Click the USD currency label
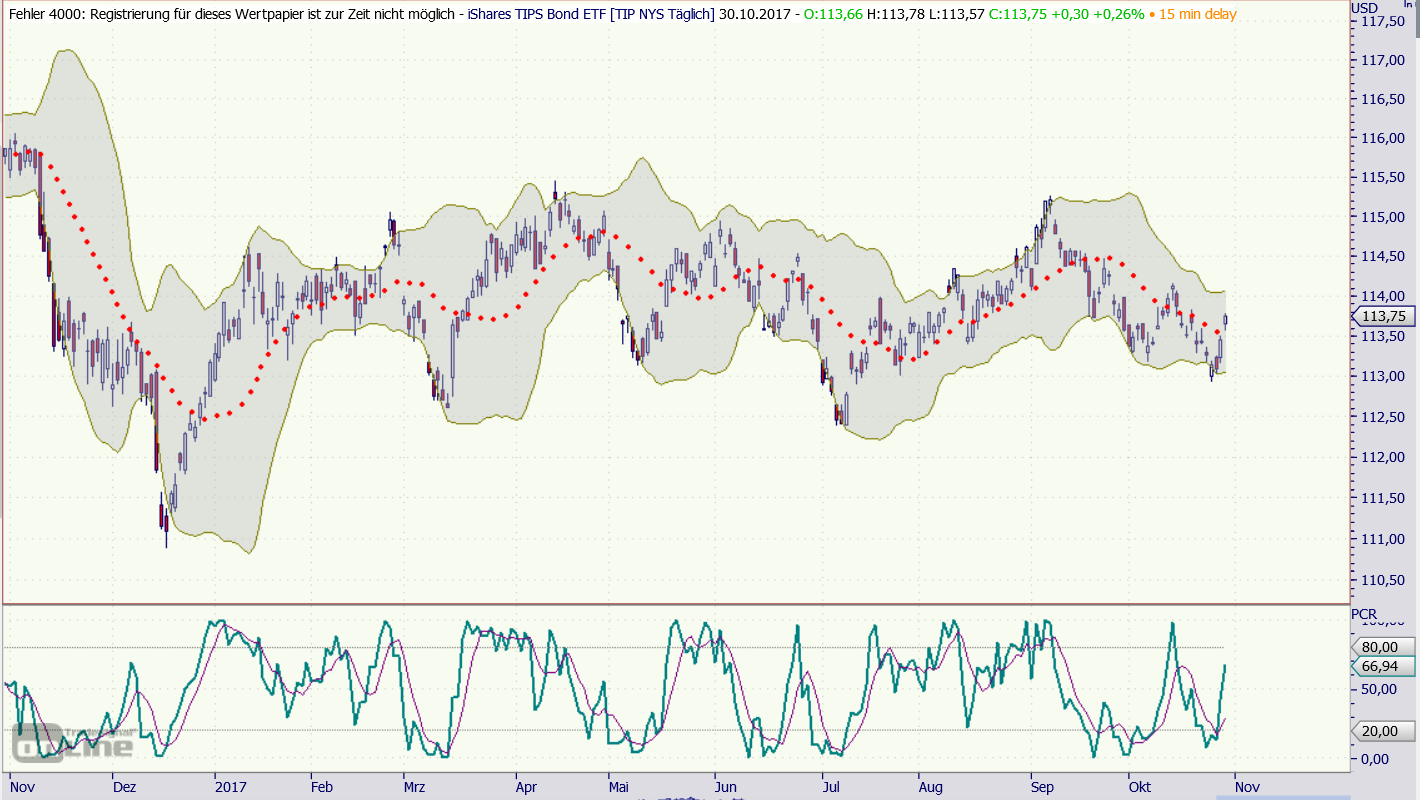This screenshot has height=800, width=1420. (1364, 8)
